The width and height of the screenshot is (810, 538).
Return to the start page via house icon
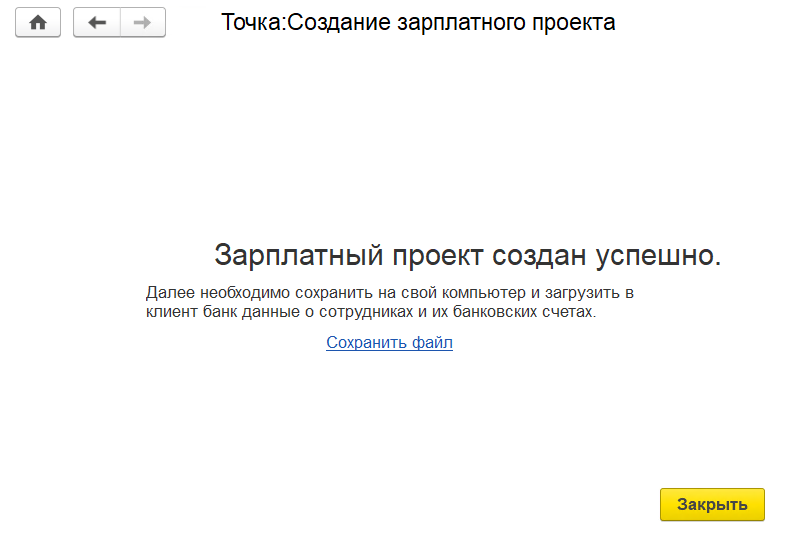tap(38, 23)
